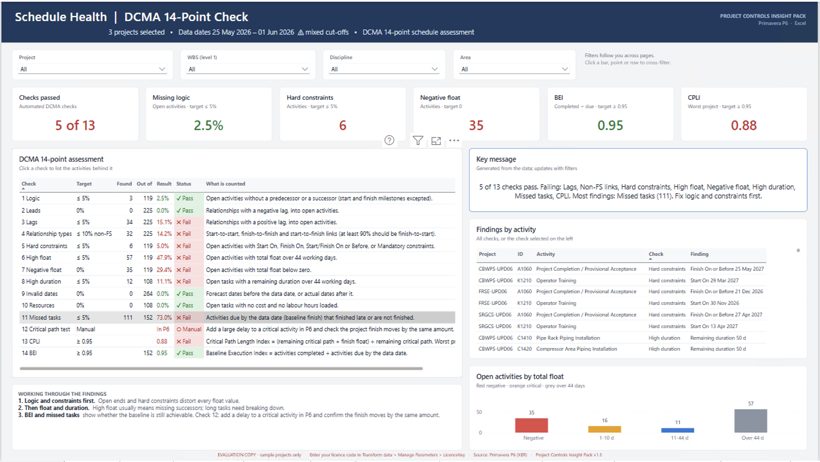Select the 10 Resources row
The height and width of the screenshot is (462, 820).
(237, 305)
